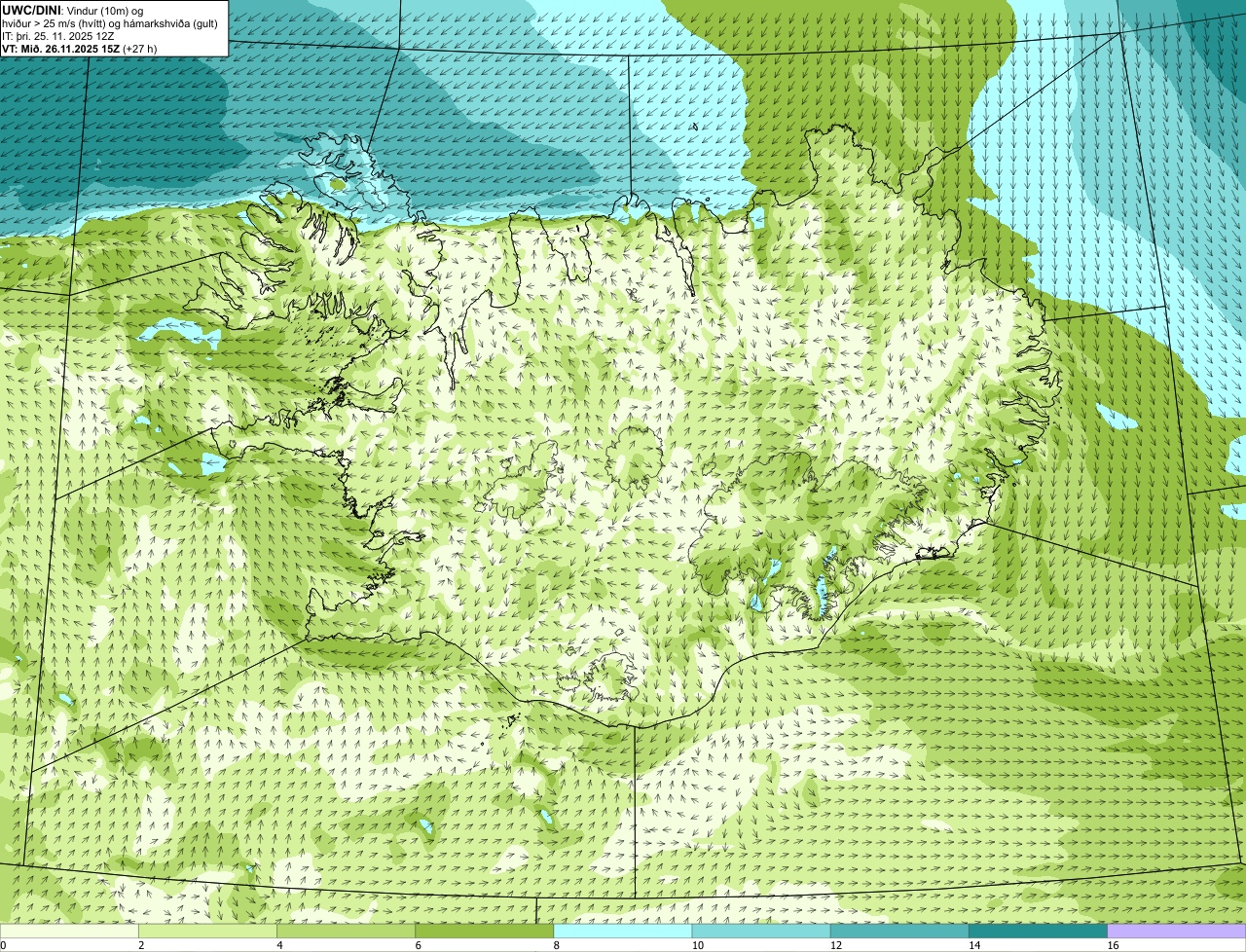Click the legend value label "10"

point(697,945)
